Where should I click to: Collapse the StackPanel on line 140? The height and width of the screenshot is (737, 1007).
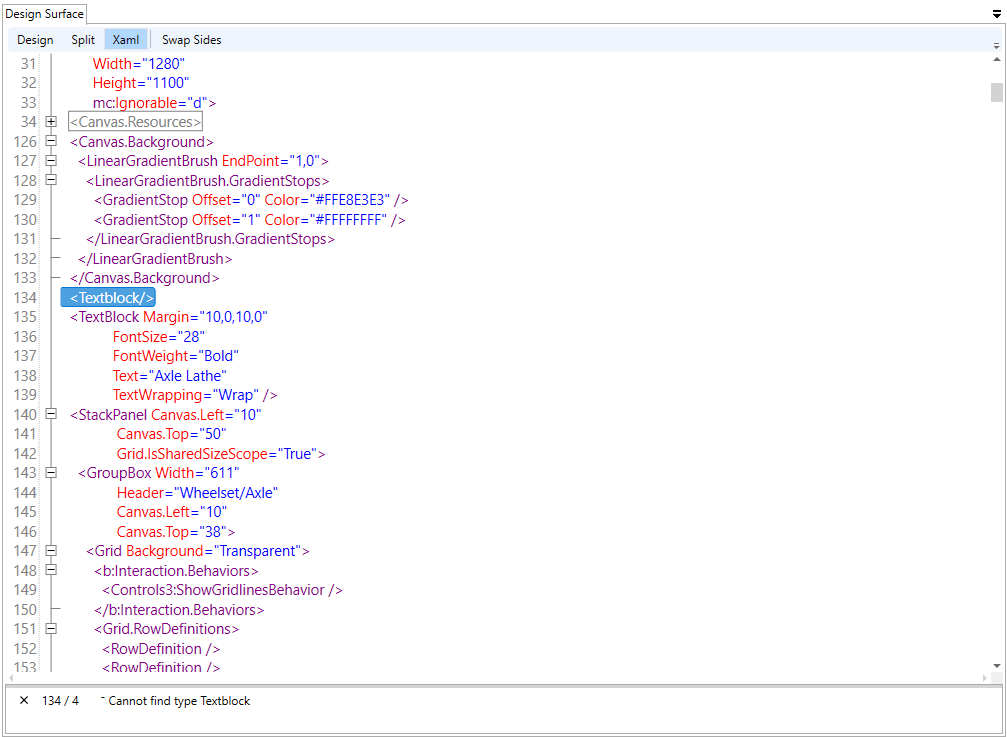(x=51, y=415)
